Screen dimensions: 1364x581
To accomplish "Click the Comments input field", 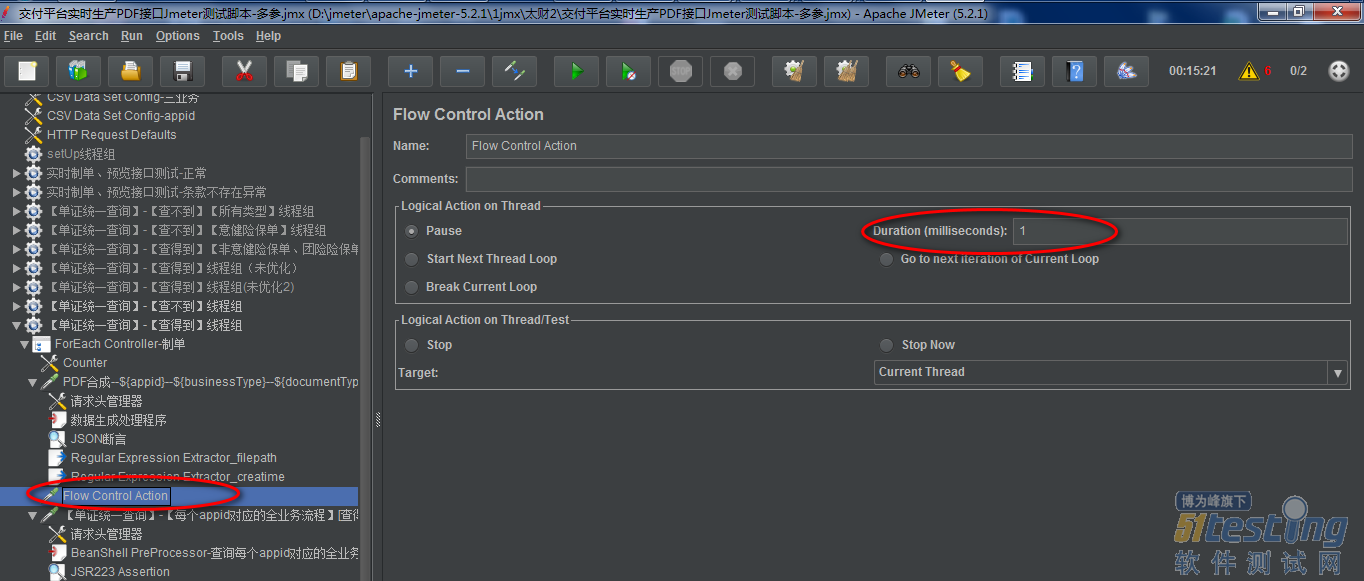I will 909,179.
